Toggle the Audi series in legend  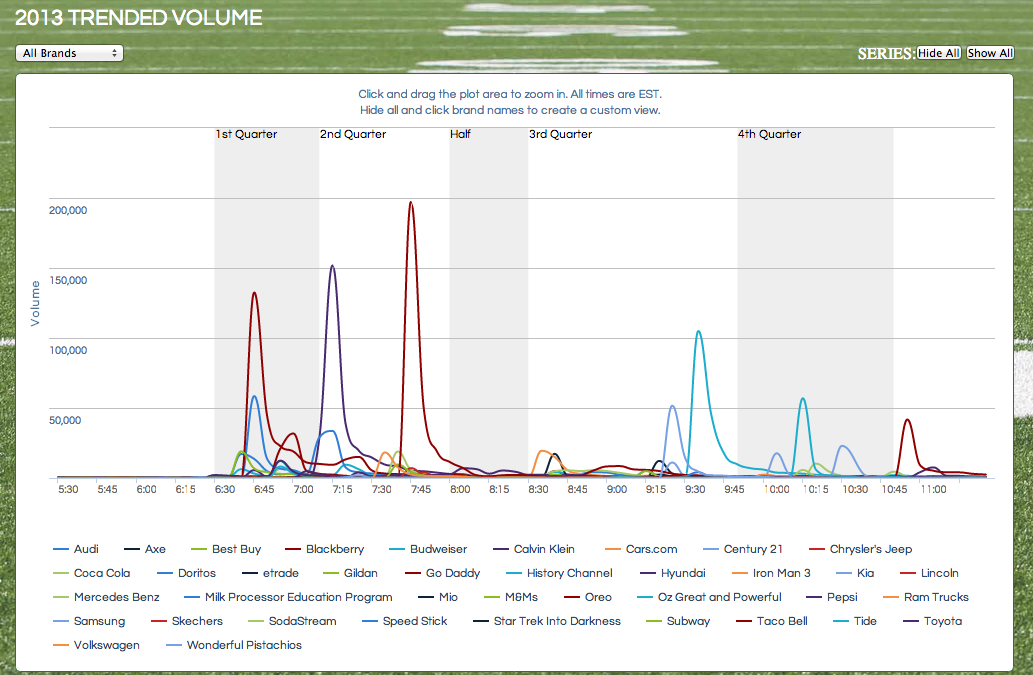tap(86, 549)
